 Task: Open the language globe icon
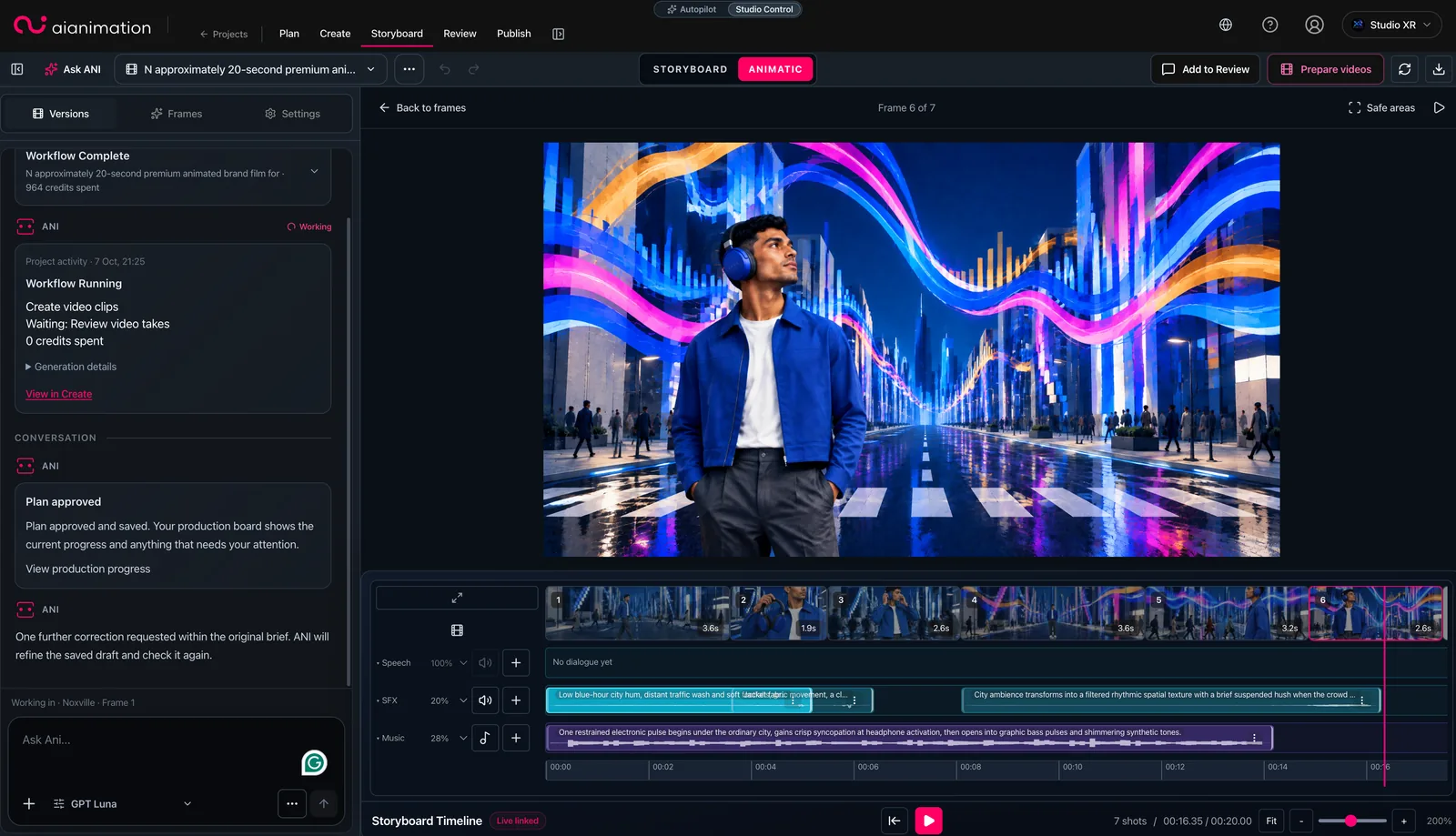point(1226,25)
